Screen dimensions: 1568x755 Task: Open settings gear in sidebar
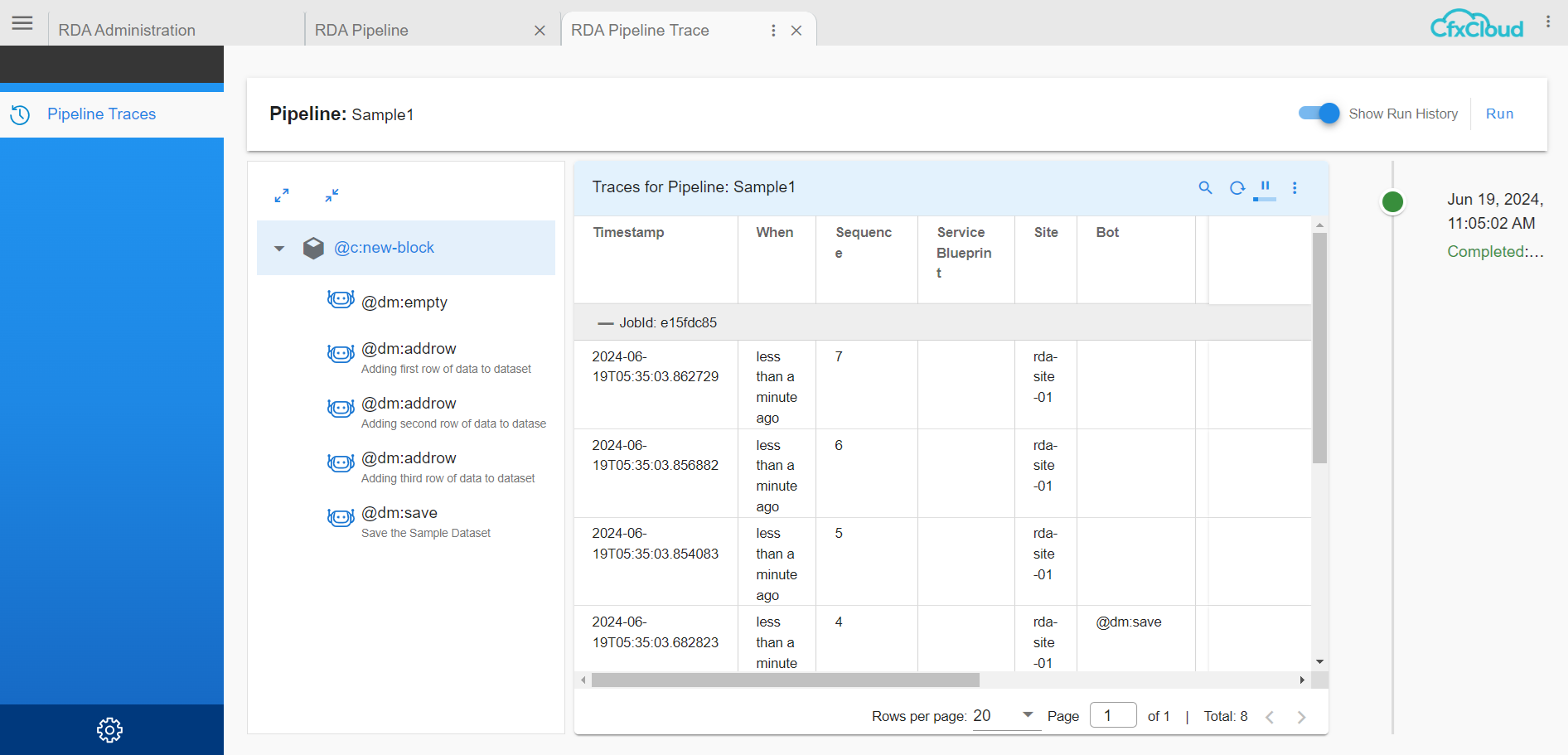pos(109,730)
